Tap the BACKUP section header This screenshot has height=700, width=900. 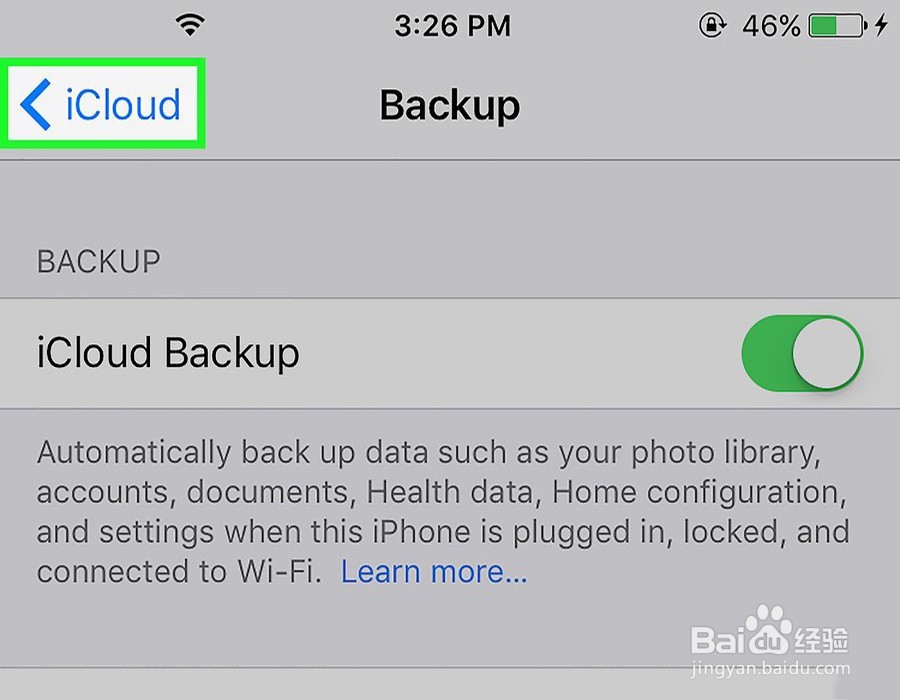99,262
